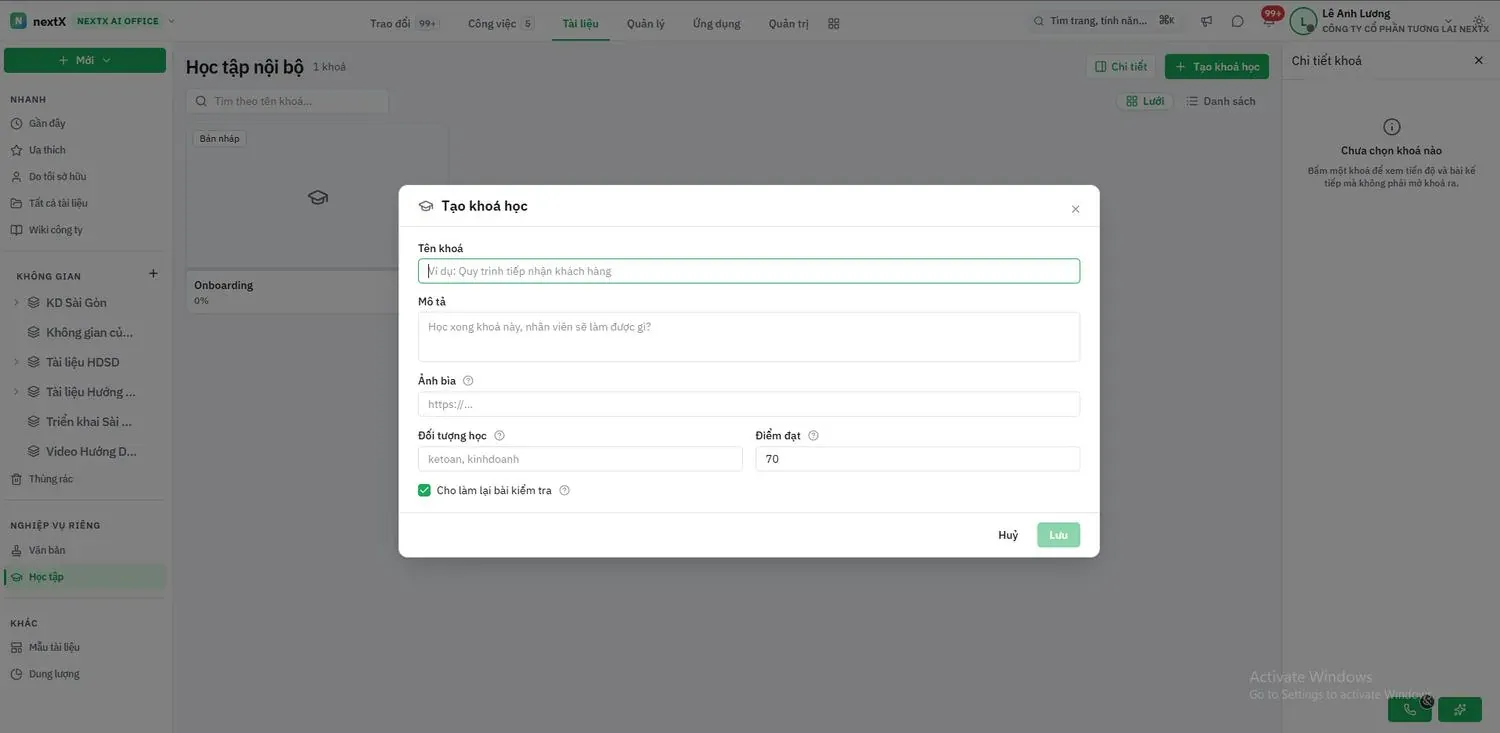Viewport: 1500px width, 733px height.
Task: Close the Chi tiết khoá panel
Action: [x=1479, y=61]
